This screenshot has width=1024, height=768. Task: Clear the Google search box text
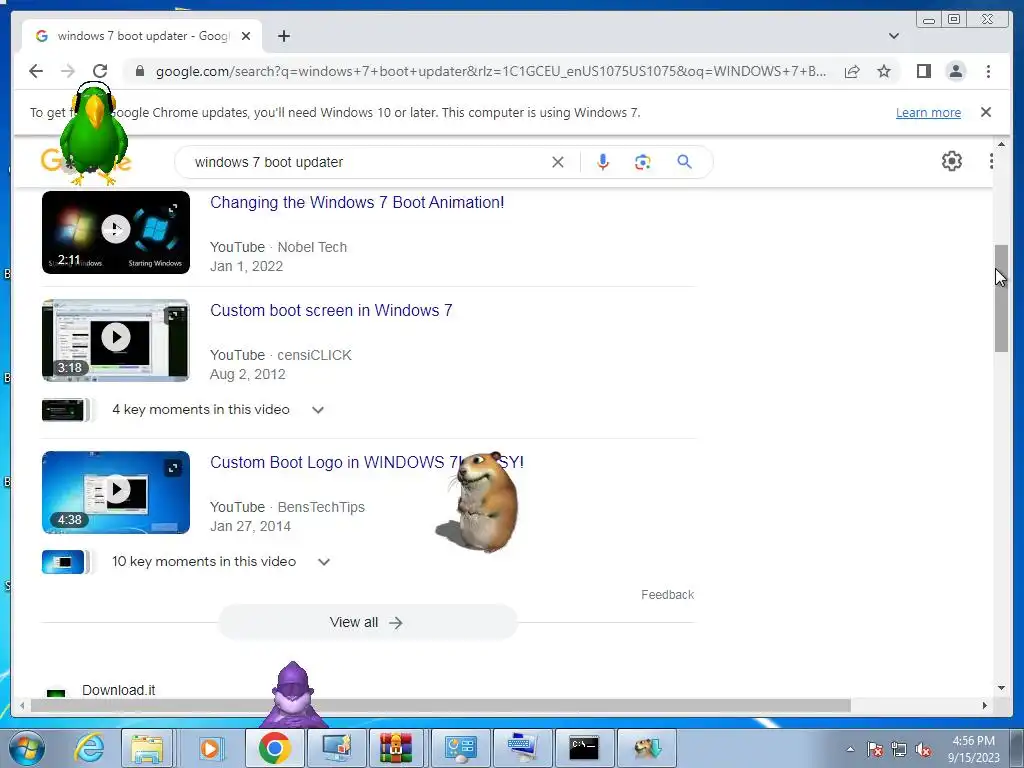click(x=557, y=162)
